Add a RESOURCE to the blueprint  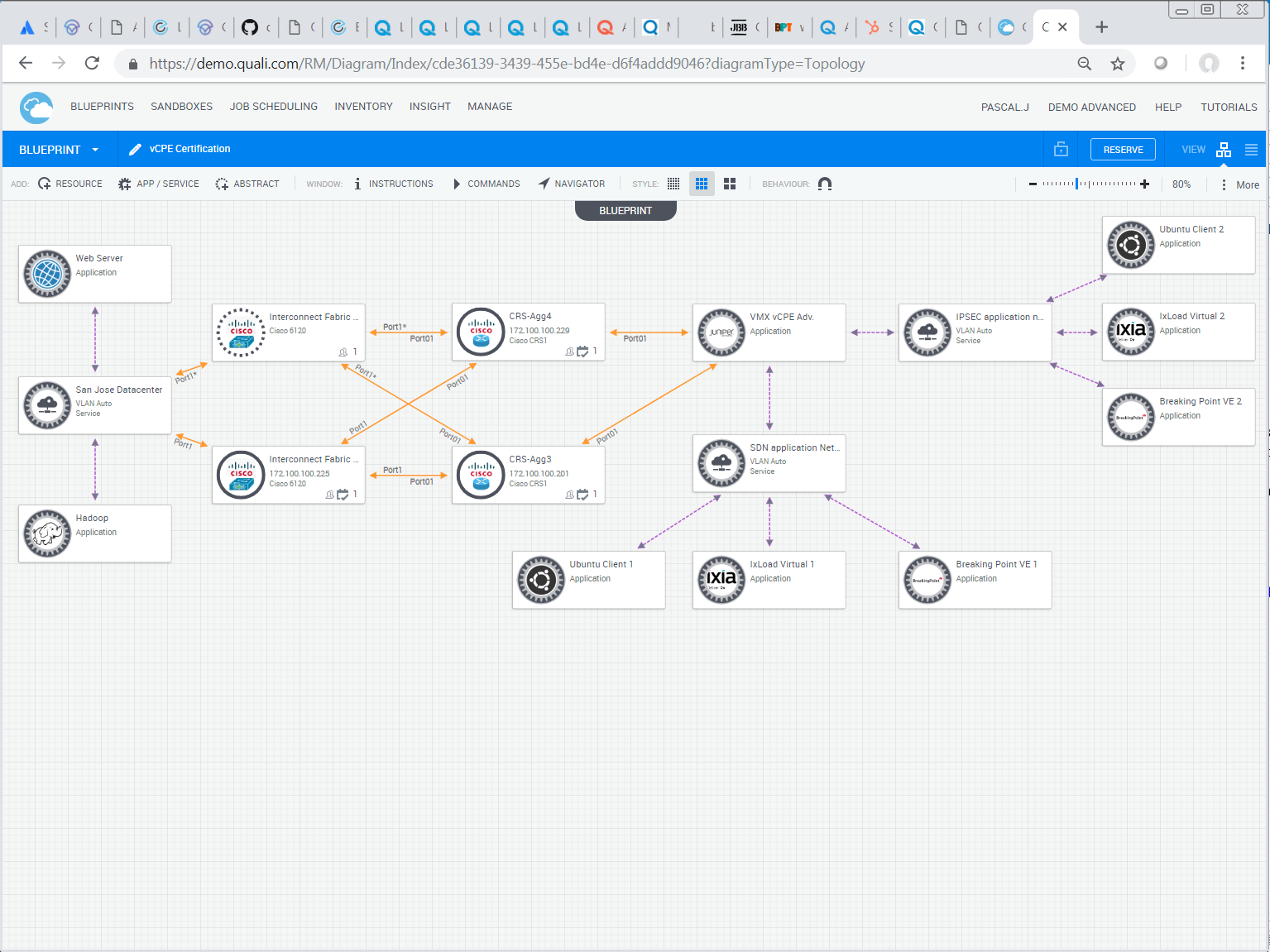(70, 184)
